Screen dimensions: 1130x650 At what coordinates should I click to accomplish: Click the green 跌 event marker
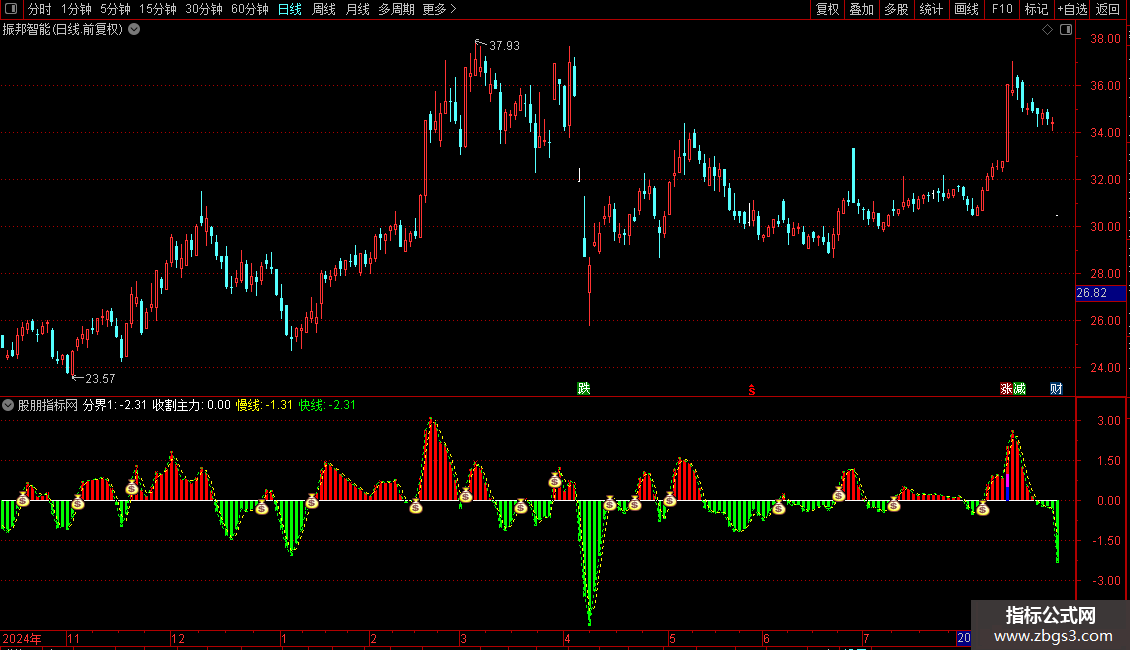[584, 388]
